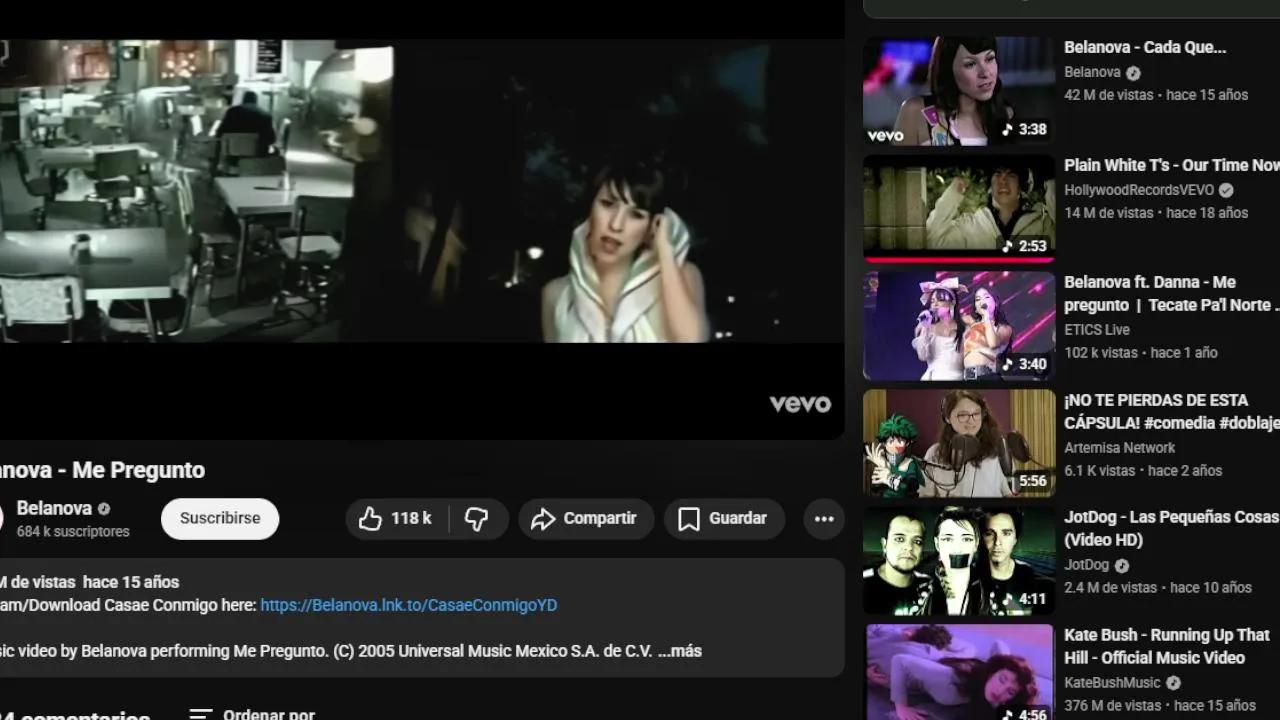
Task: Click the title Plain White T's - Our Time Now
Action: (x=1172, y=165)
